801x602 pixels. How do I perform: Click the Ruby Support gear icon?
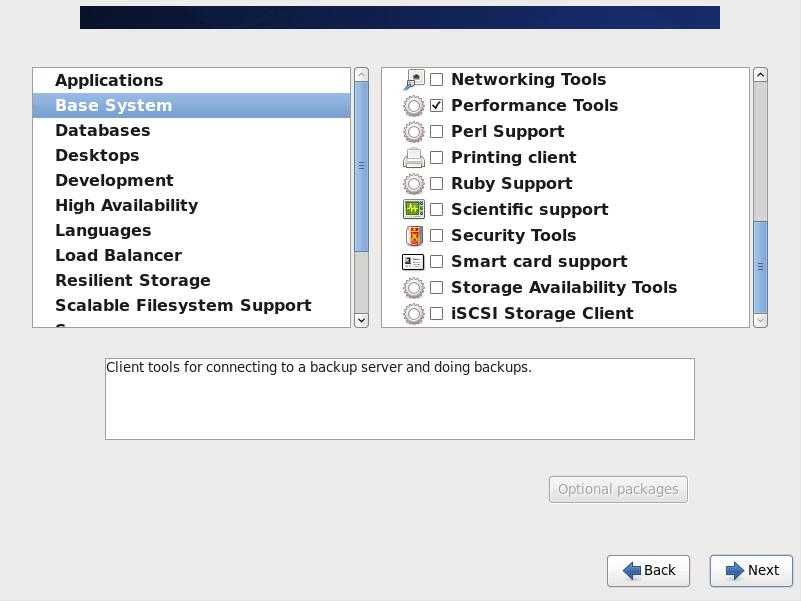[414, 183]
